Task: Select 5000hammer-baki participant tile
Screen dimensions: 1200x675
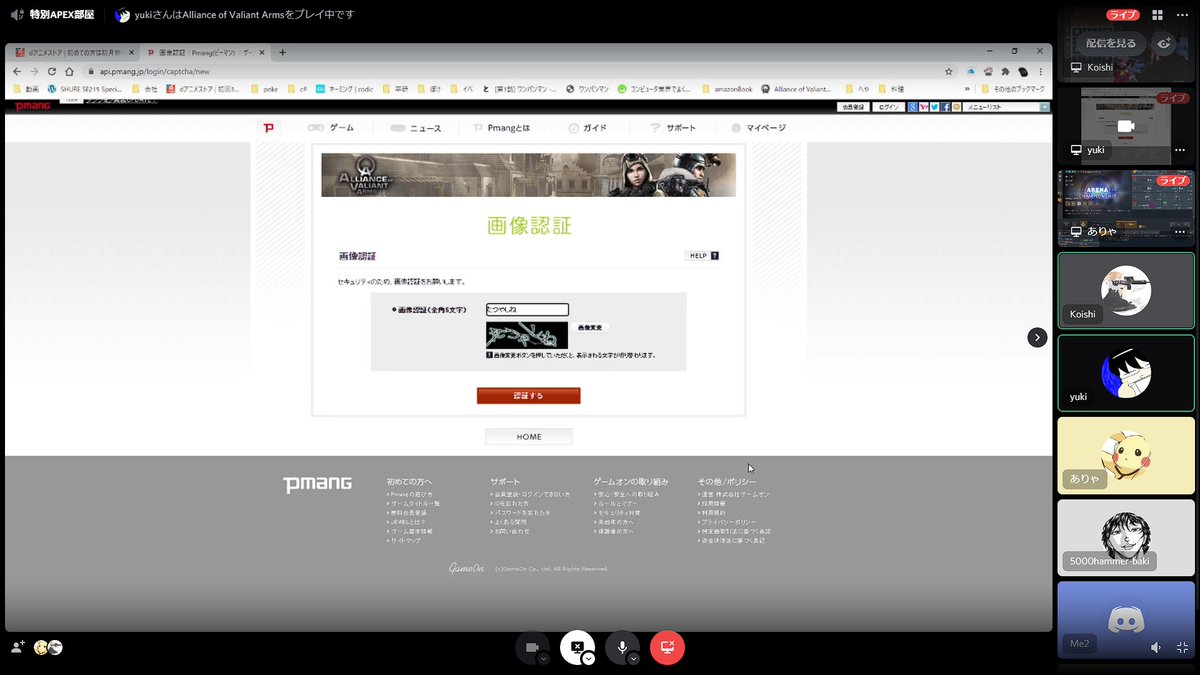Action: (1126, 538)
